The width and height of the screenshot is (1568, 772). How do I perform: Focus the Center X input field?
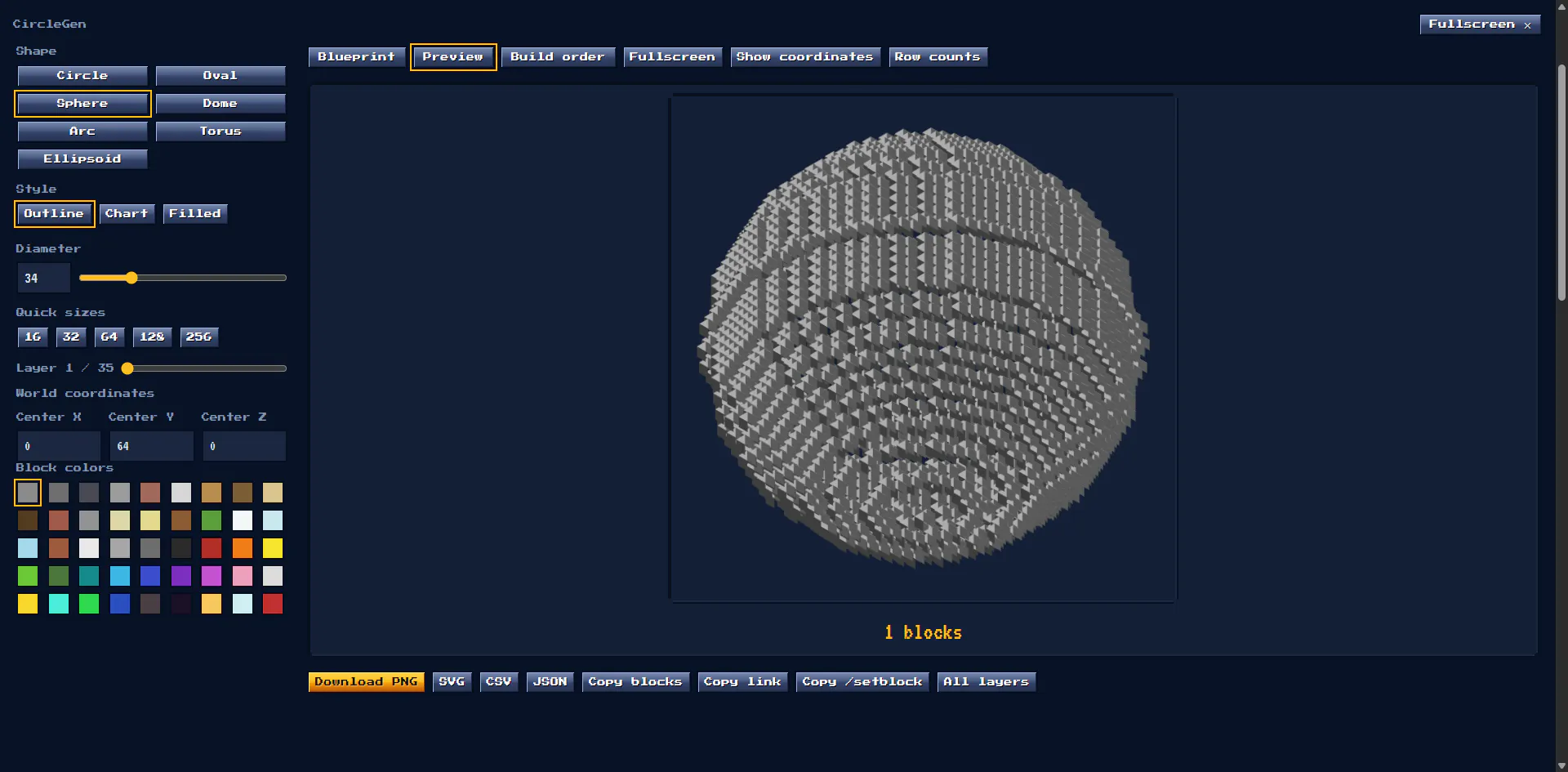point(59,446)
